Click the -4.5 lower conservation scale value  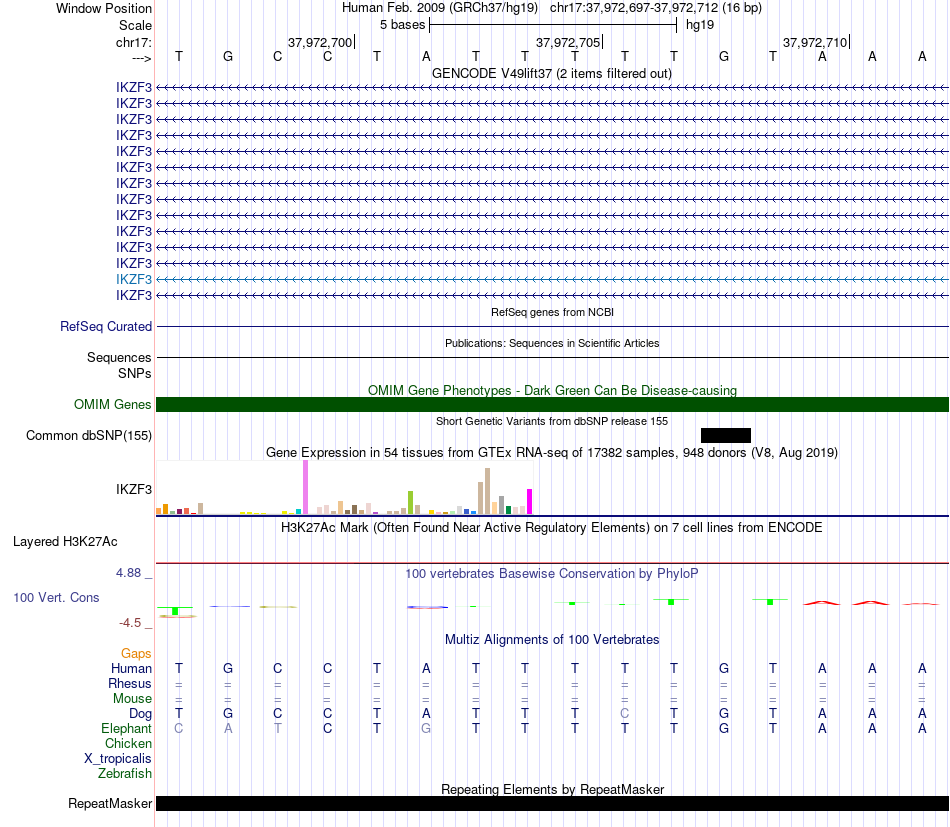(x=130, y=622)
